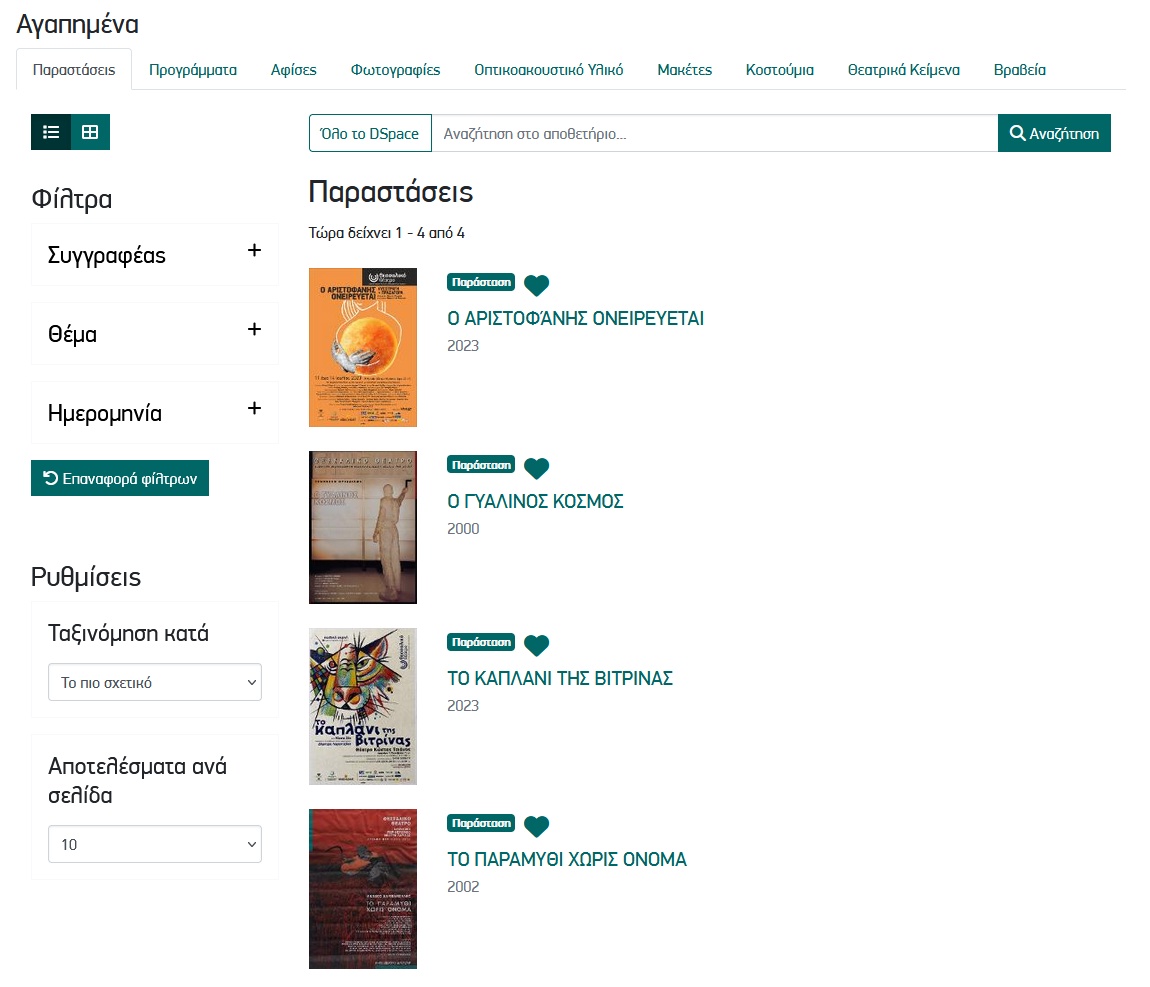Image resolution: width=1150 pixels, height=987 pixels.
Task: Unfavorite Ο ΑΡΙΣΤΟΦΑΝΗΣ ΟΝΕΙΡΕΥΕΤΑΙ via heart icon
Action: 537,285
